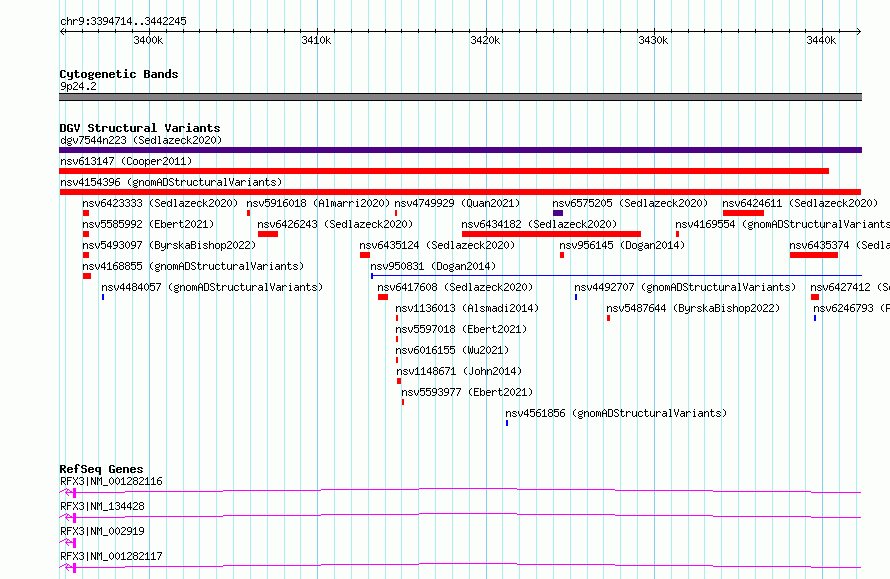This screenshot has width=890, height=579.
Task: Select nsv1136013 (Alsmadi2014) label
Action: [x=467, y=308]
